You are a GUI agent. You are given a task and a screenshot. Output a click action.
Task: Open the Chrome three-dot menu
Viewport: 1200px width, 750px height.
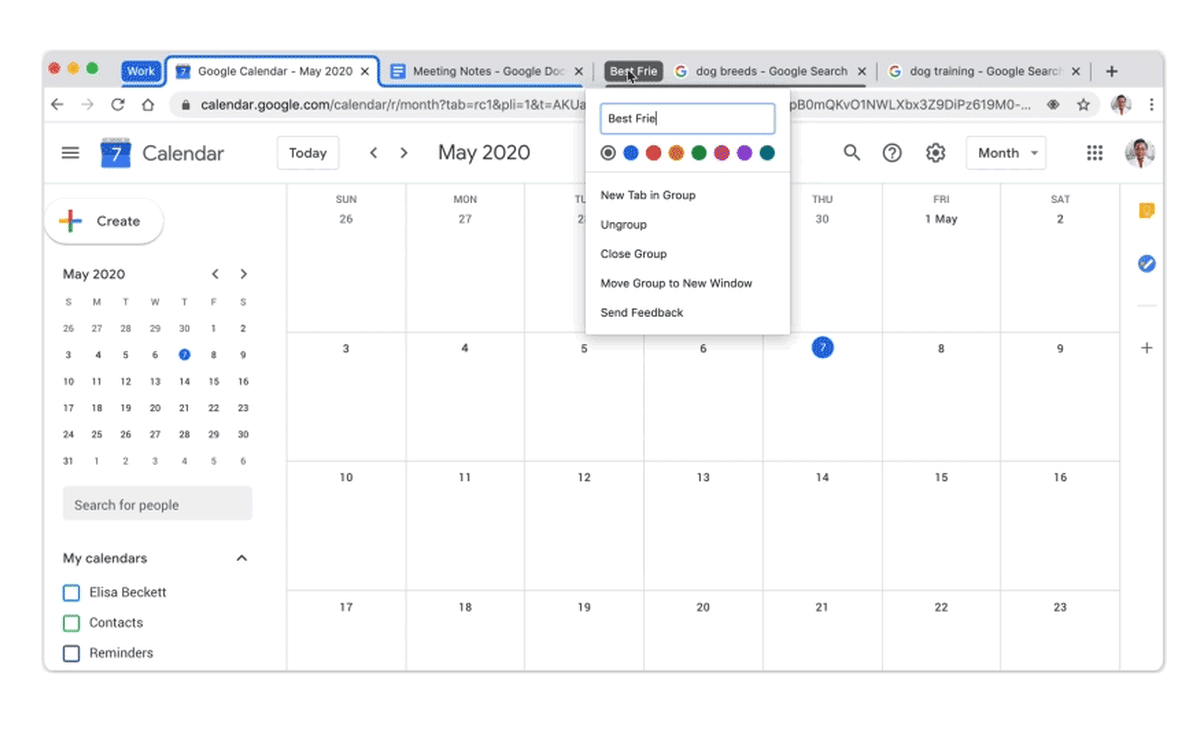tap(1152, 104)
